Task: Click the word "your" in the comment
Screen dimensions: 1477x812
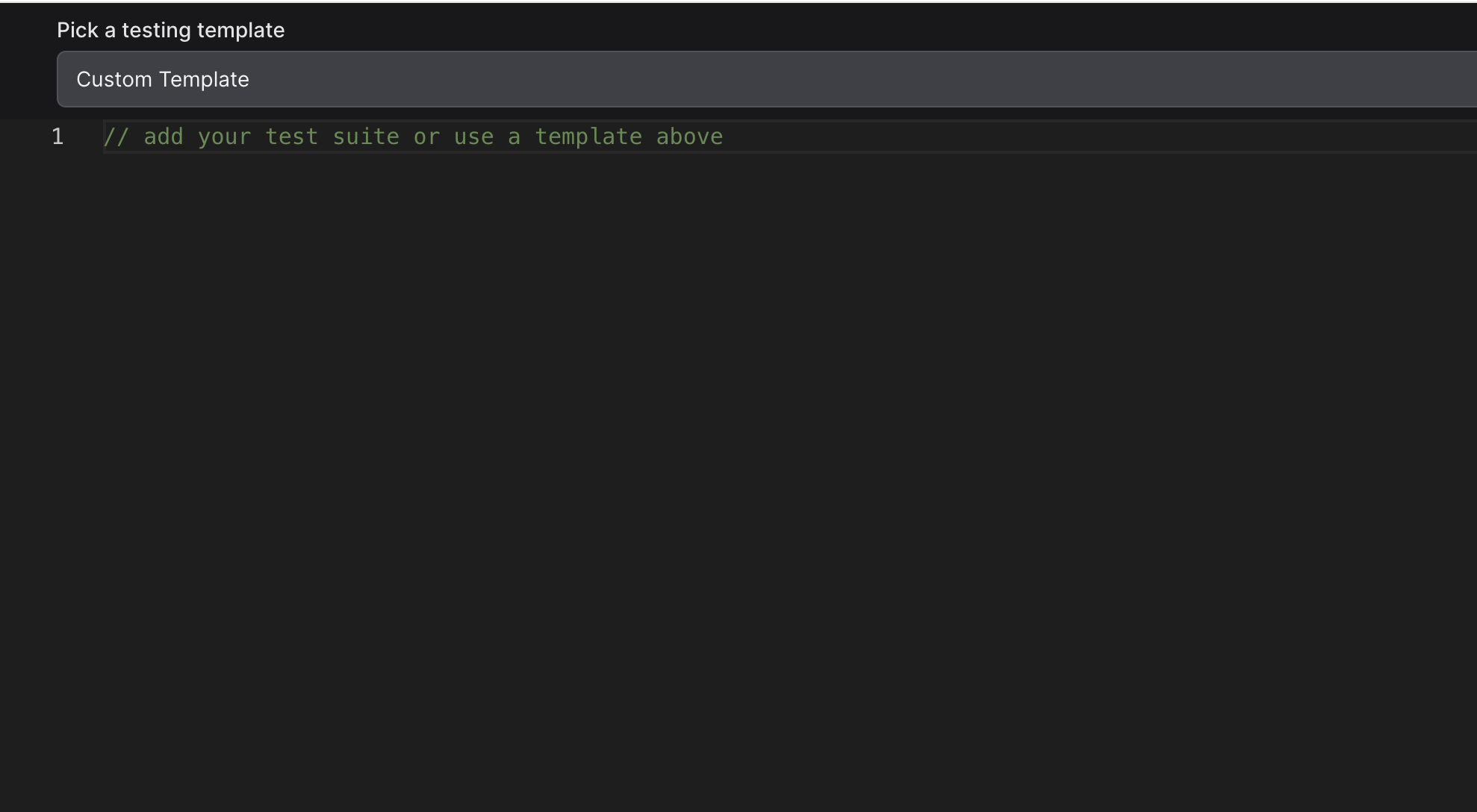Action: tap(224, 137)
